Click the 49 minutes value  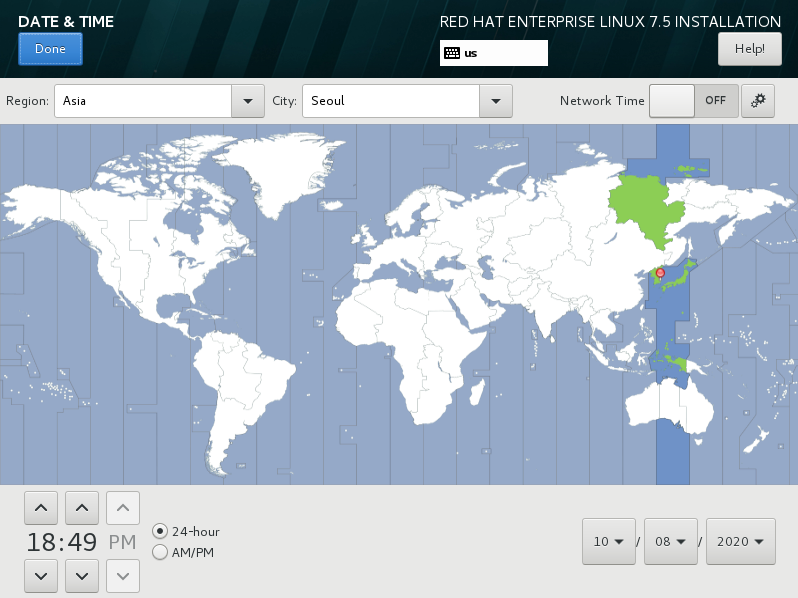click(x=82, y=542)
